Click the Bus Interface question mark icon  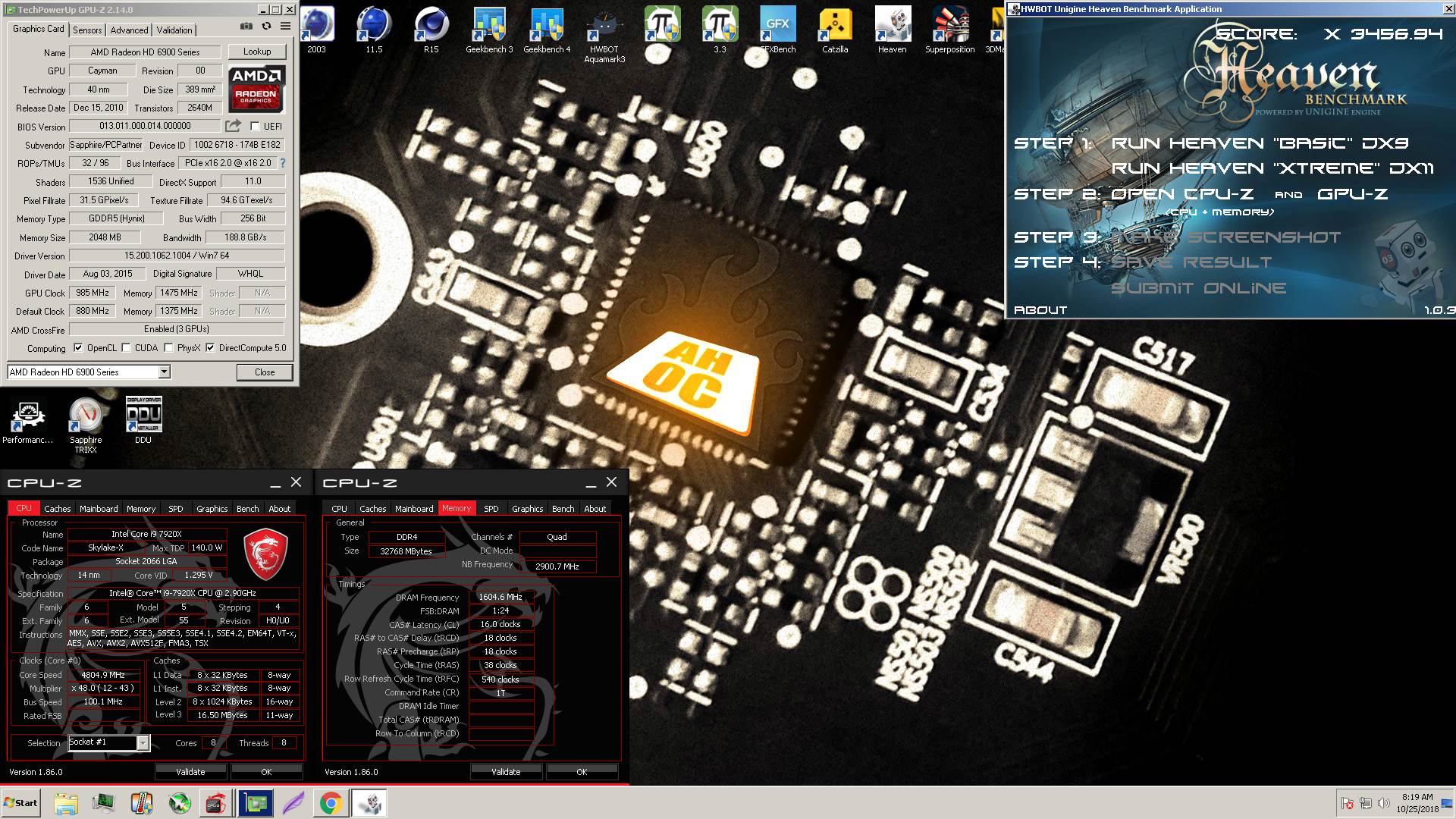point(283,163)
